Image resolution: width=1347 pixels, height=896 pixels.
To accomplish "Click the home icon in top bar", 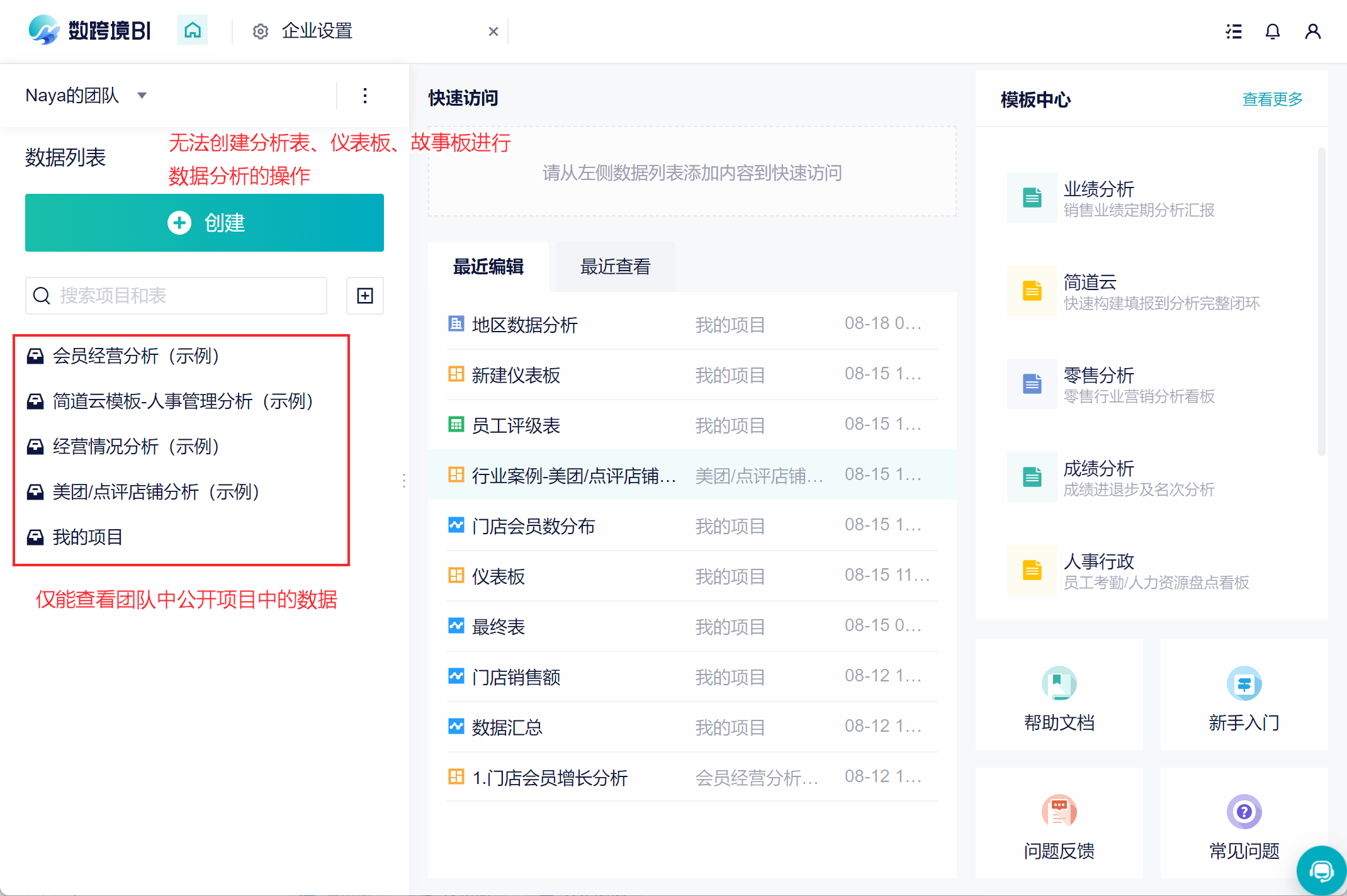I will pos(192,31).
